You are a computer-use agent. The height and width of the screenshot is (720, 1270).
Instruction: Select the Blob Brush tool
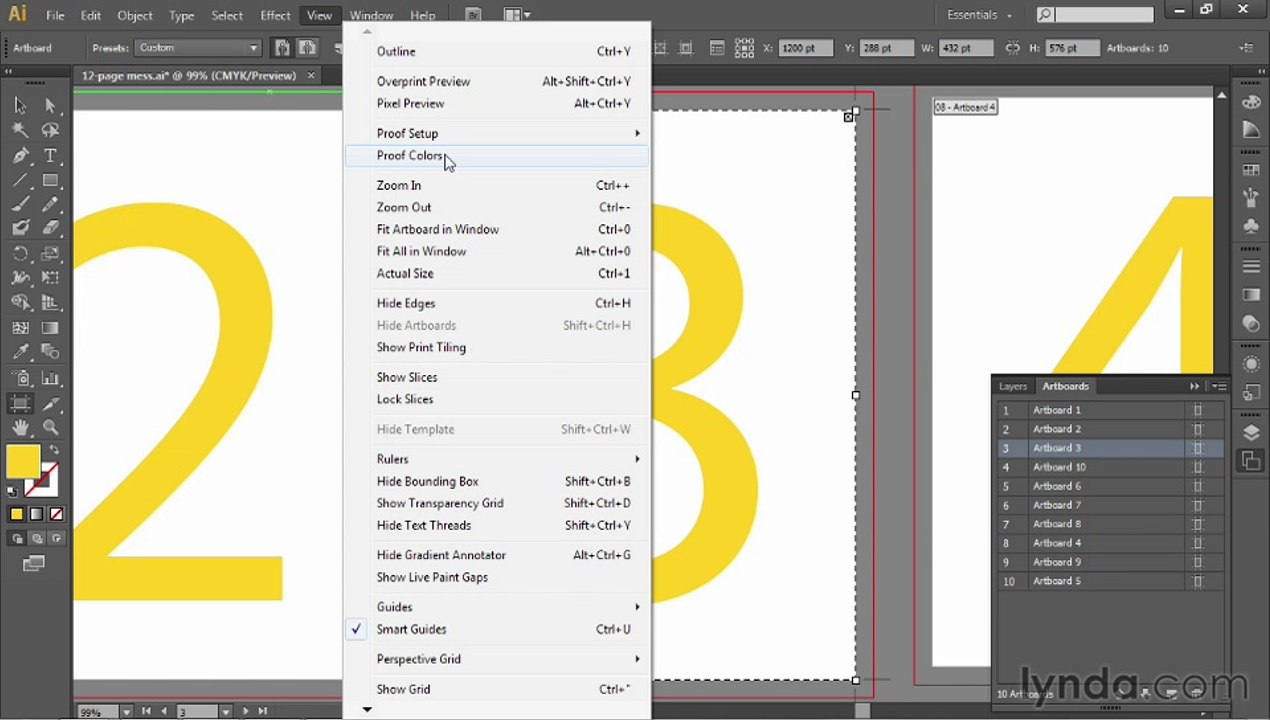click(20, 228)
